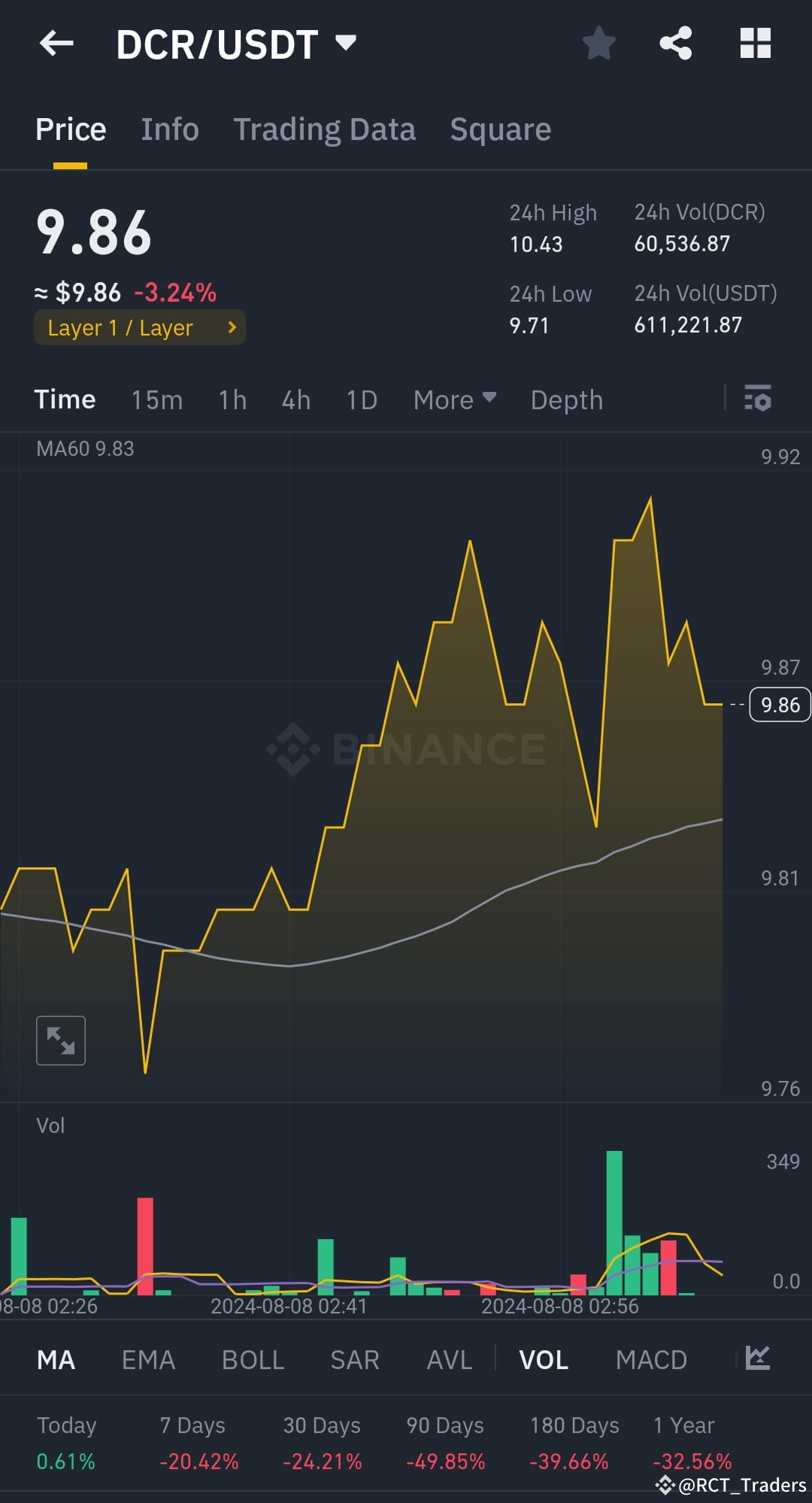812x1503 pixels.
Task: Switch to the Trading Data tab
Action: [x=325, y=129]
